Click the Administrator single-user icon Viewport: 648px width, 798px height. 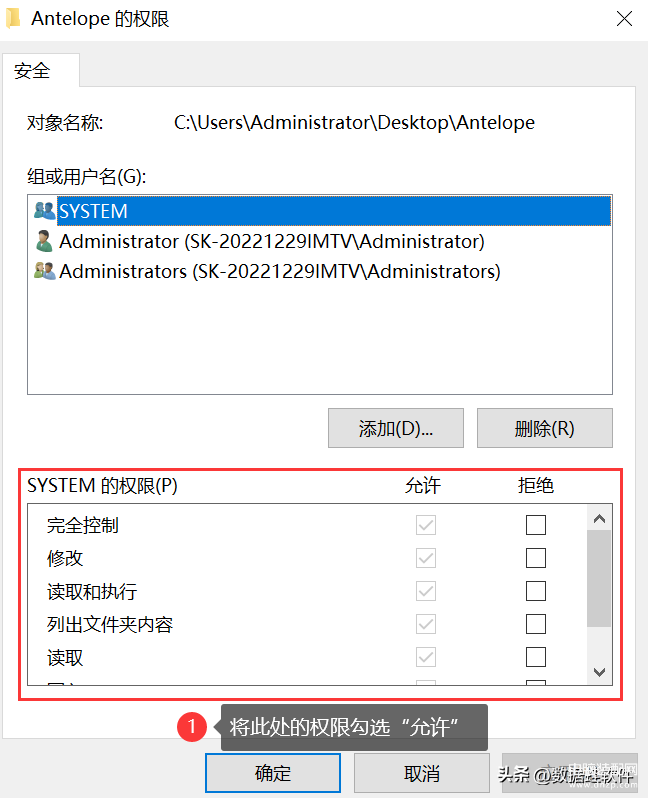coord(44,241)
